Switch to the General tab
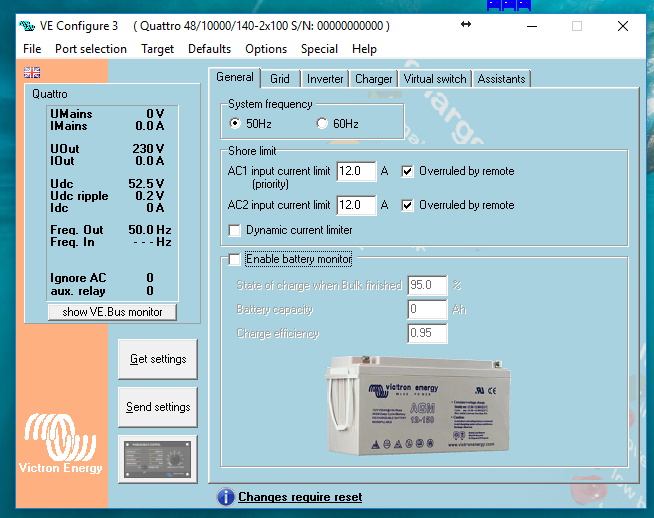This screenshot has width=654, height=518. coord(235,77)
